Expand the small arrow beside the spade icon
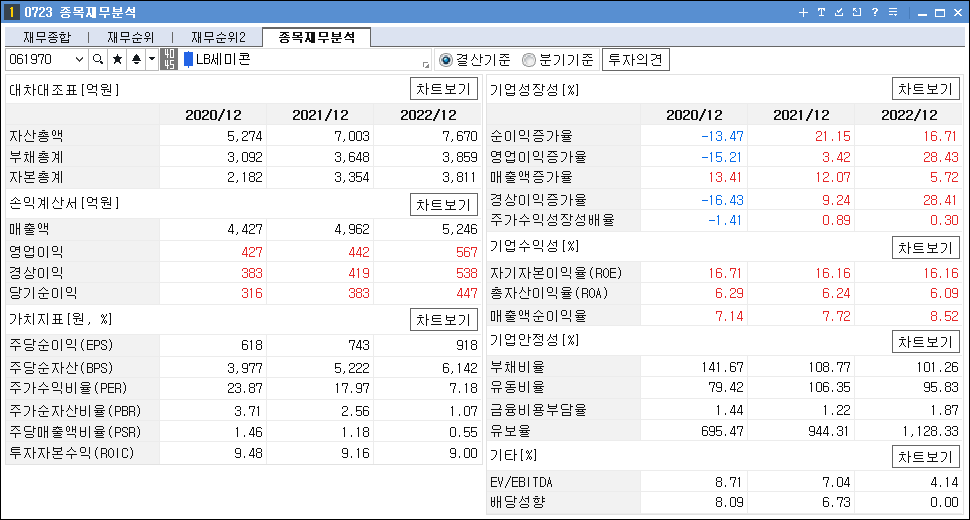 point(152,59)
